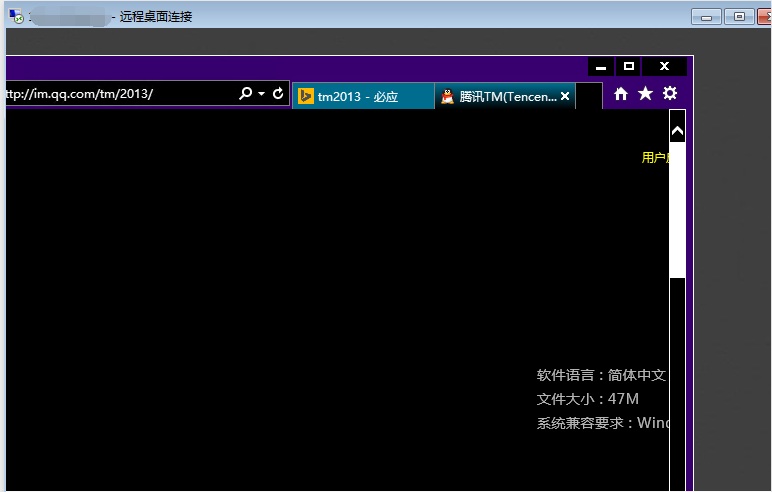
Task: Close the Internet Explorer window
Action: click(x=664, y=67)
